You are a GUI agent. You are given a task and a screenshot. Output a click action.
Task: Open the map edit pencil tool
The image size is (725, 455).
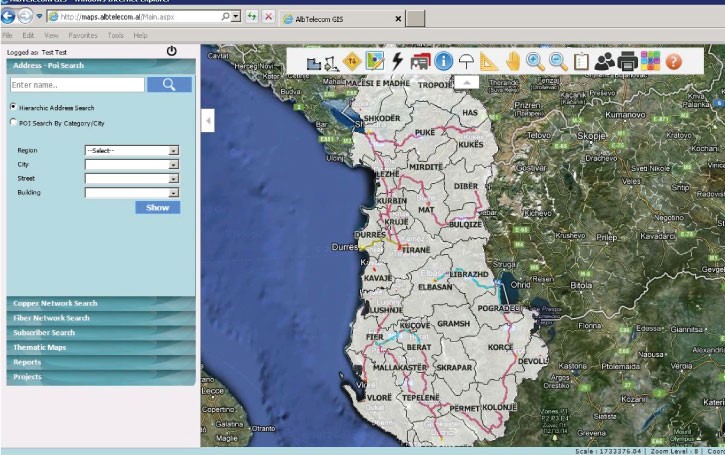375,61
